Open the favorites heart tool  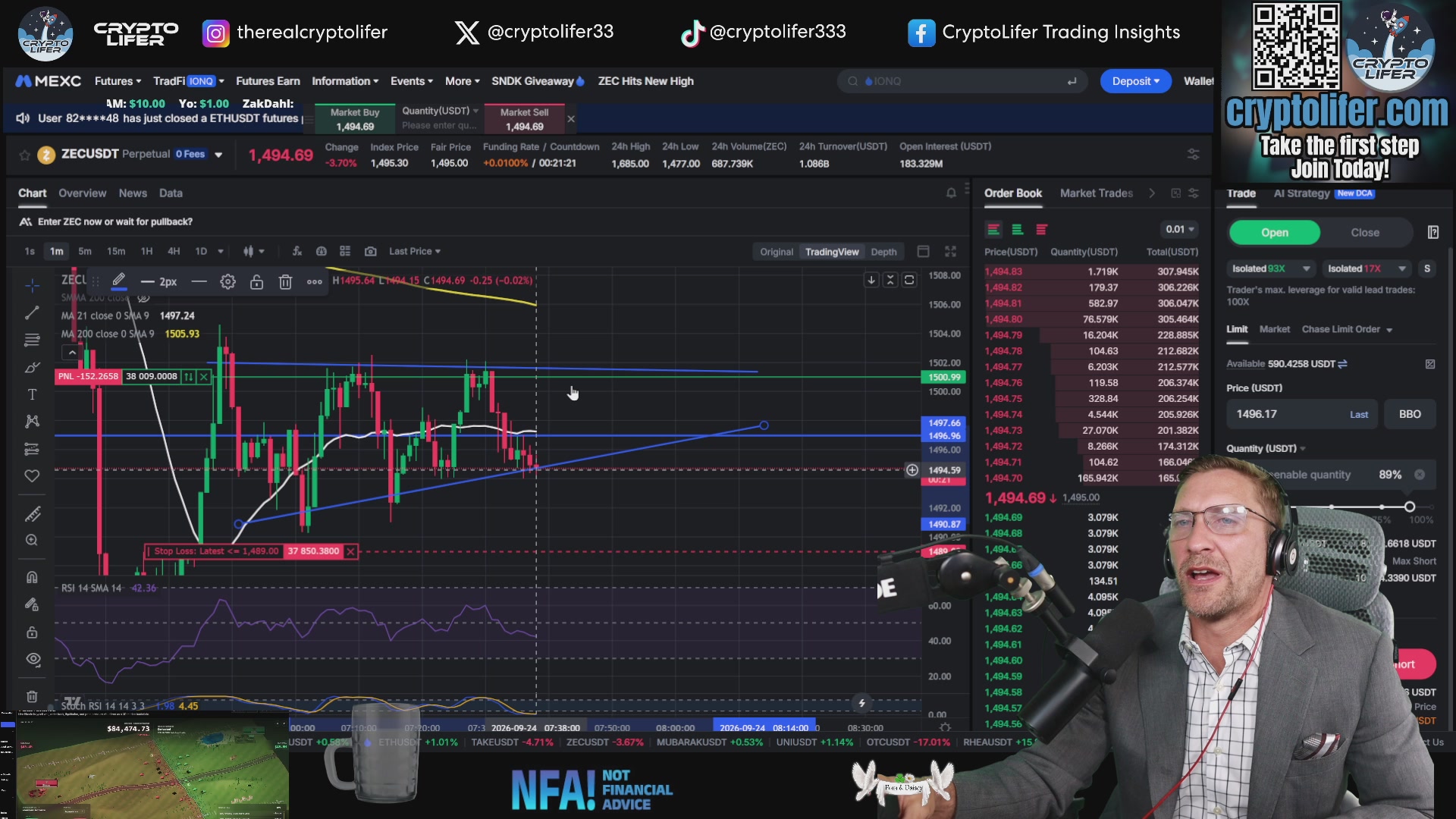[x=32, y=475]
